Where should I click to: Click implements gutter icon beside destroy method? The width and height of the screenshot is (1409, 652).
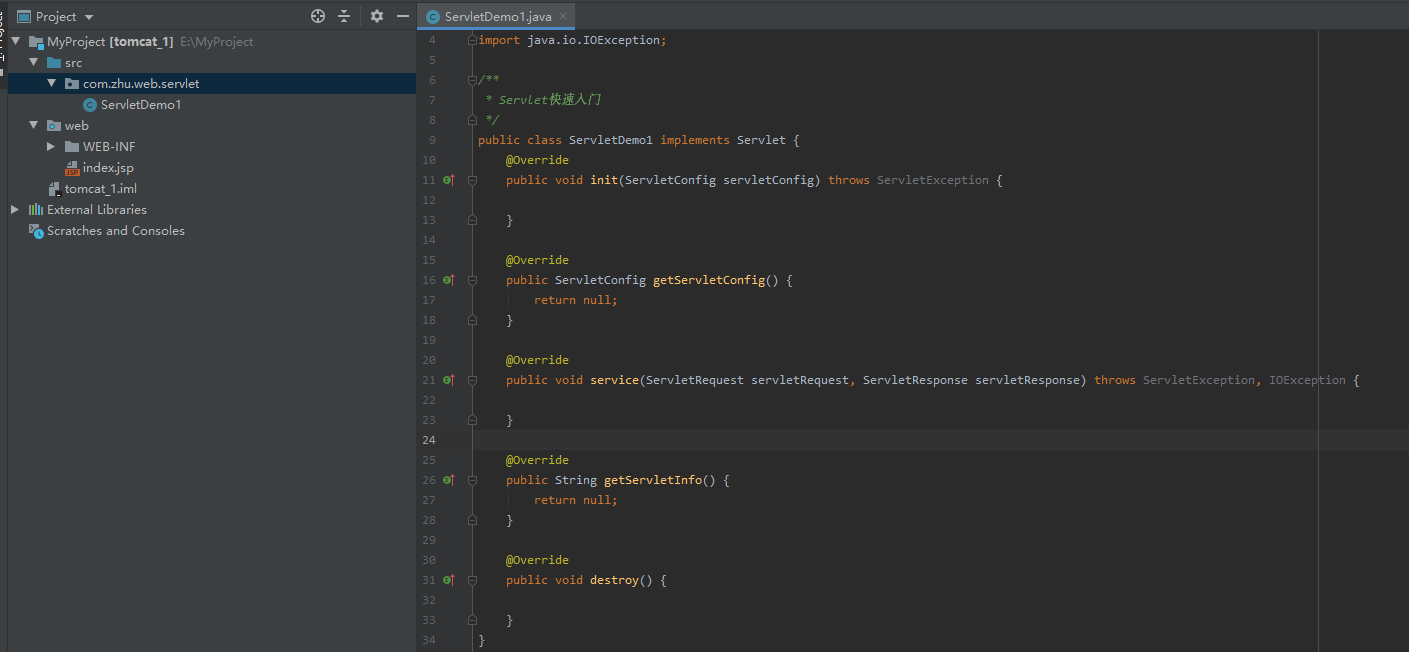[449, 580]
